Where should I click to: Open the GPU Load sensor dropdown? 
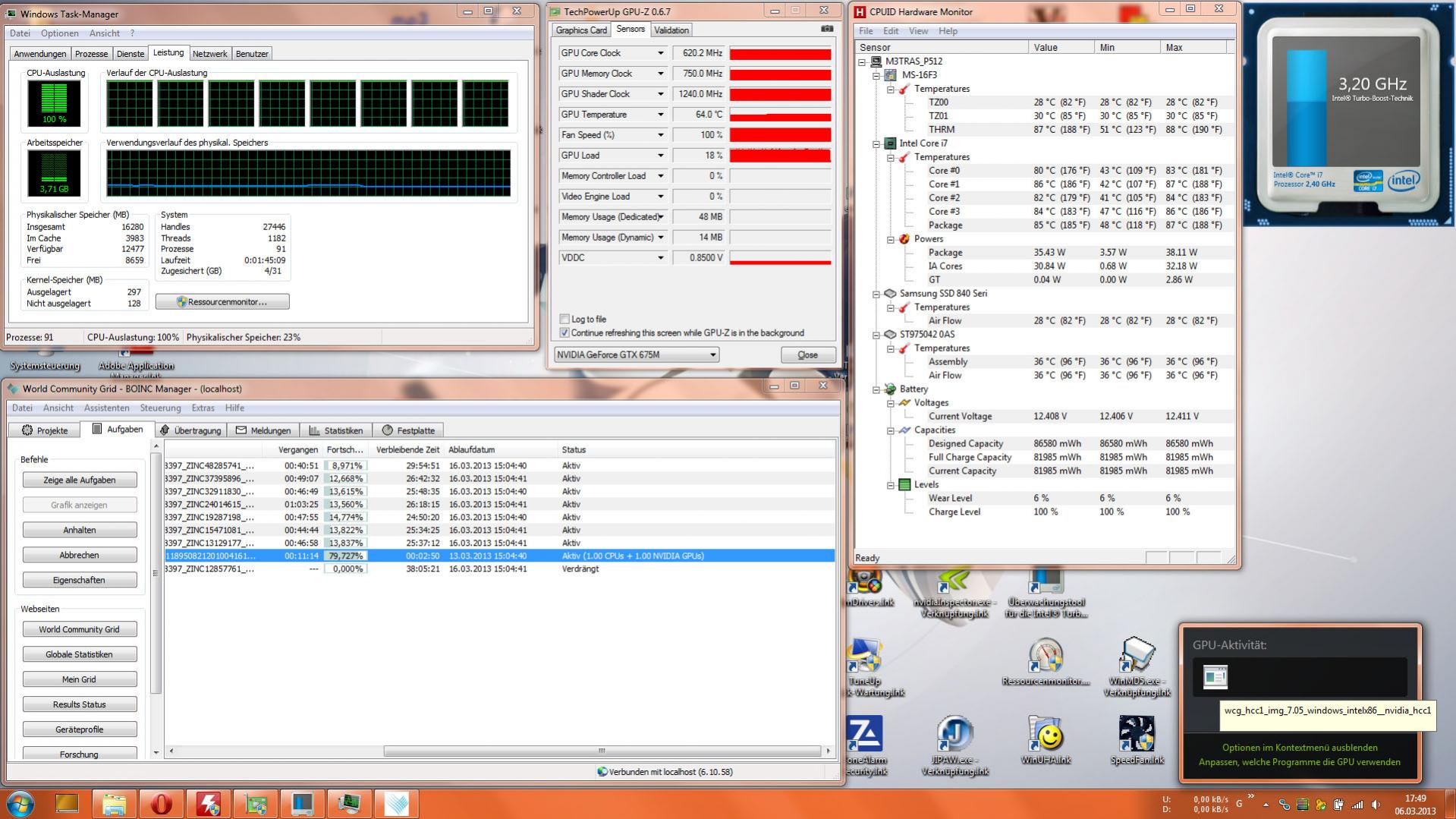click(x=660, y=156)
